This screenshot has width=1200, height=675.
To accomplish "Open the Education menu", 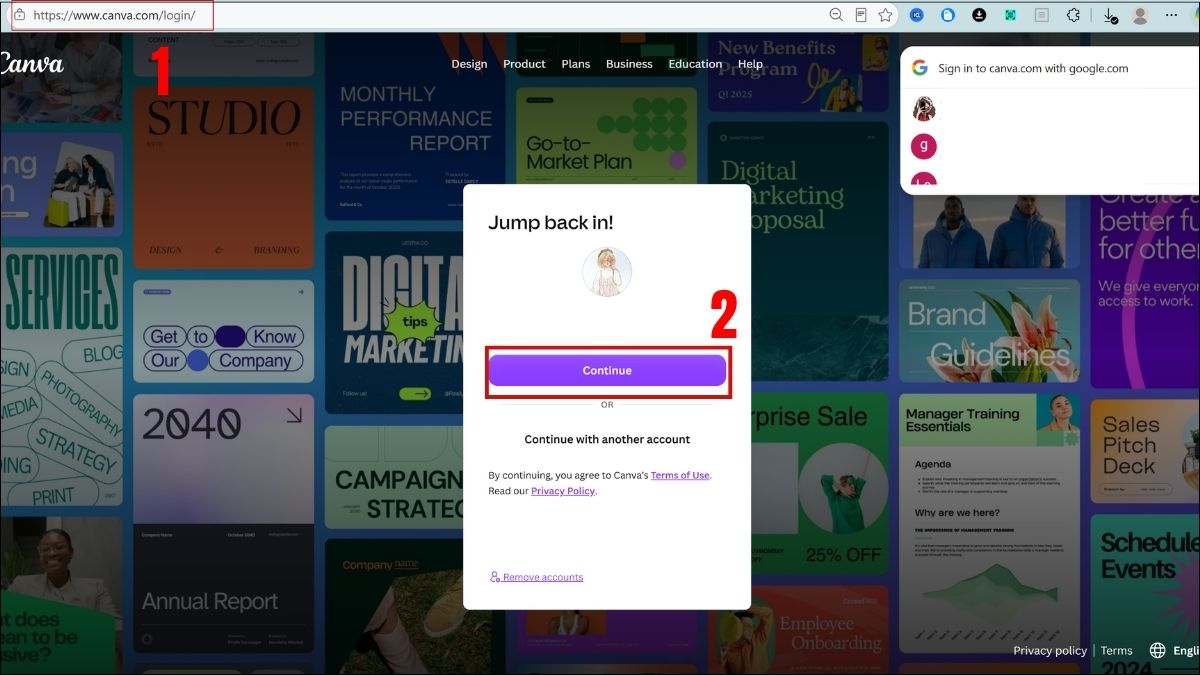I will 695,64.
